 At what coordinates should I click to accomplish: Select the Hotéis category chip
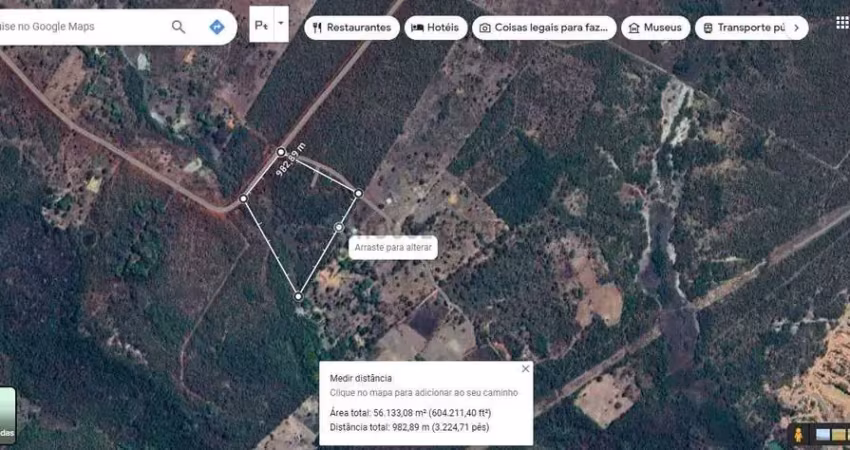tap(435, 28)
